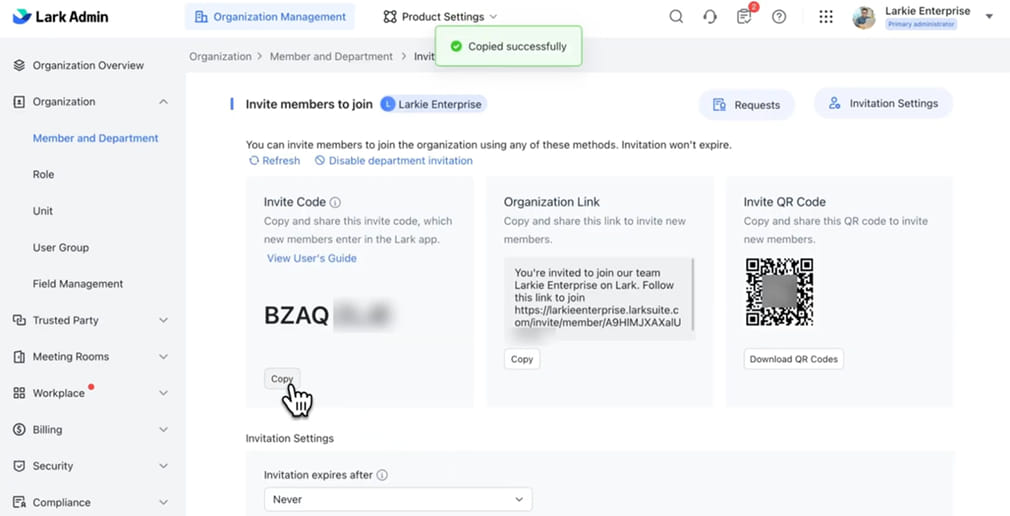Open the View User's Guide link

pos(311,258)
